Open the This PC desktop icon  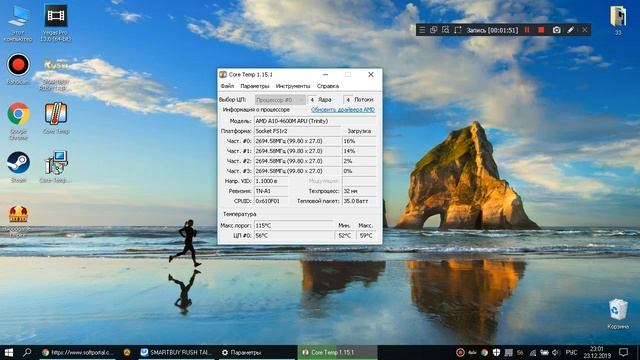(18, 24)
